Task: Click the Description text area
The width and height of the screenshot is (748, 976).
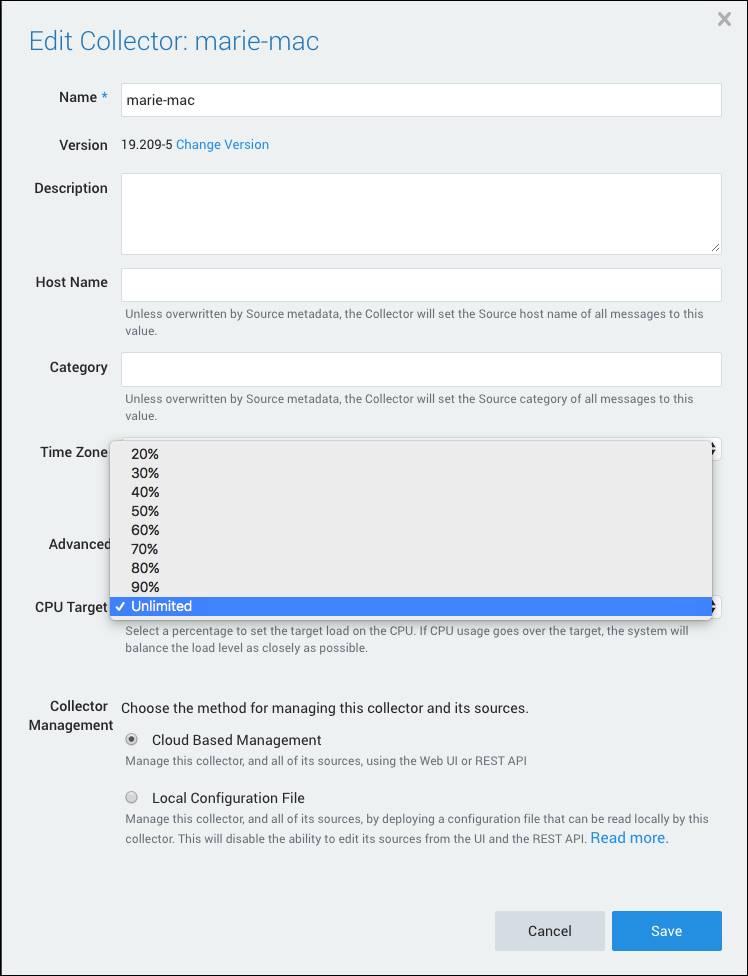Action: click(x=420, y=213)
